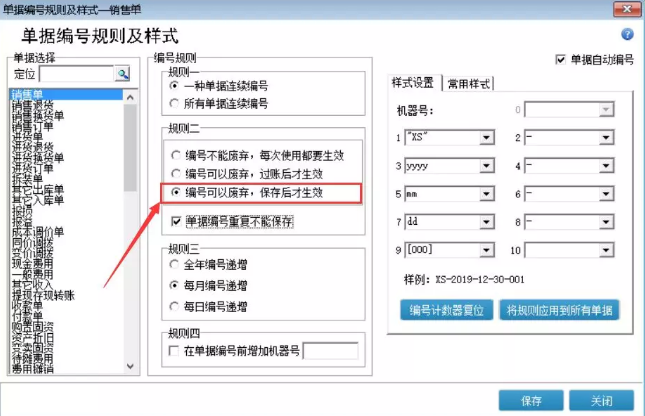Click the 关闭 button
Viewport: 645px width, 416px height.
tap(601, 400)
